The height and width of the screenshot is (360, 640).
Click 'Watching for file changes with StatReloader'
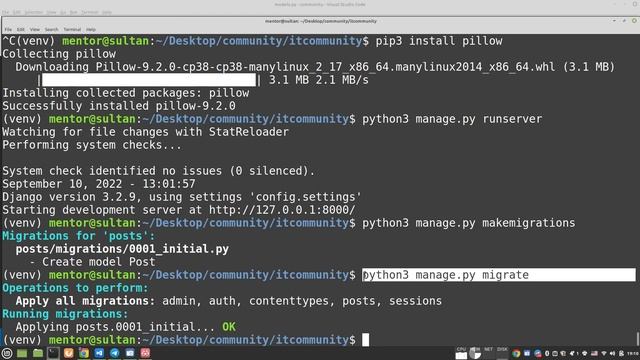tap(145, 132)
